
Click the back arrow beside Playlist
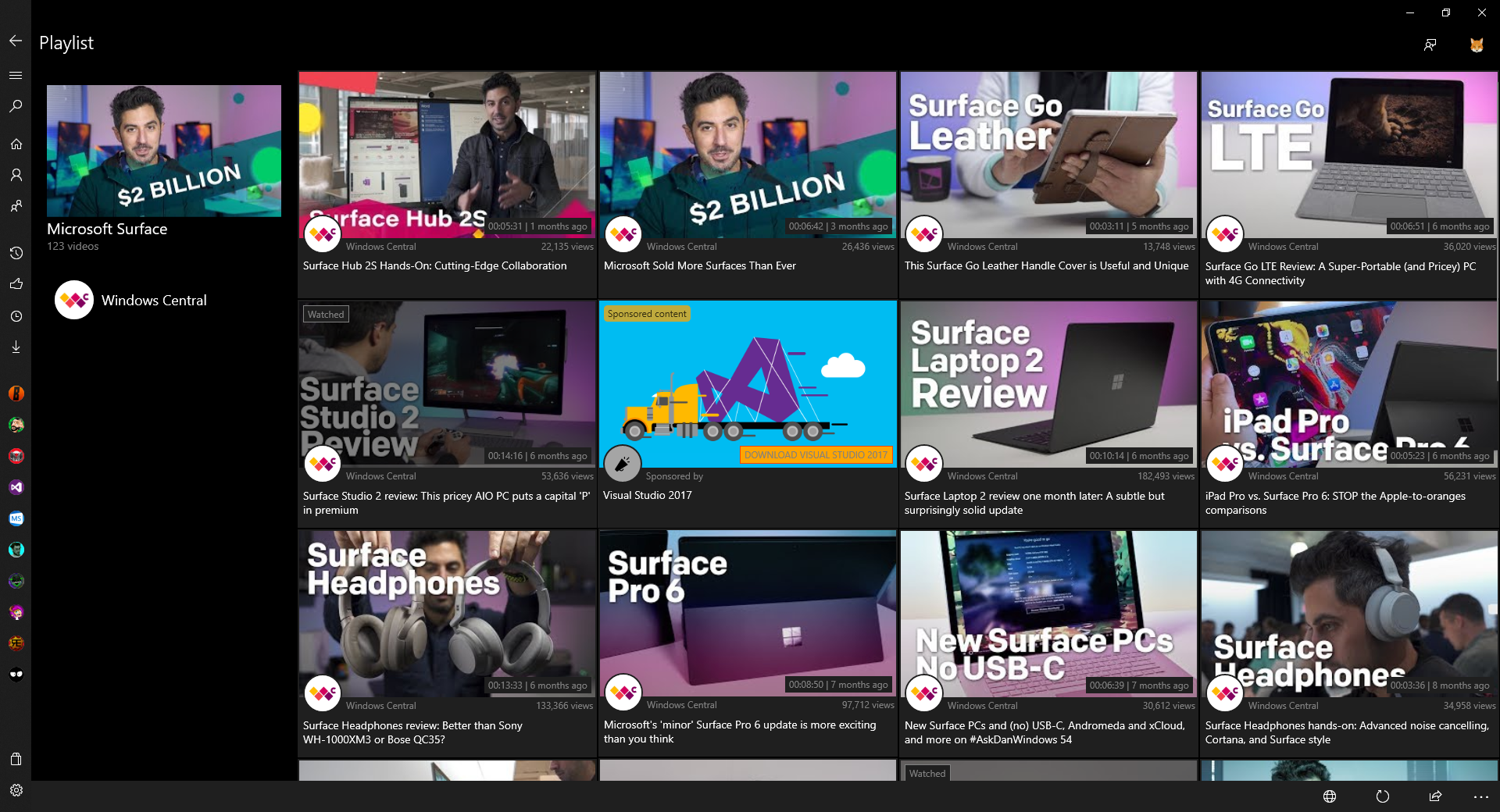[16, 41]
